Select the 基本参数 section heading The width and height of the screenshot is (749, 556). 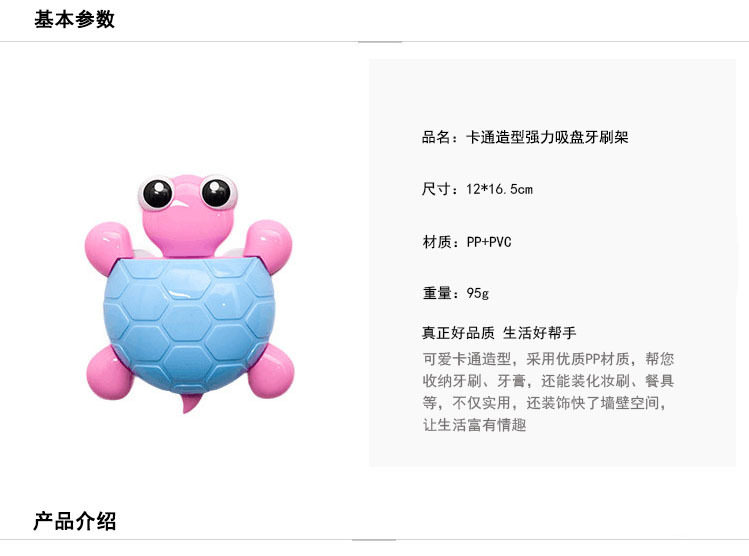click(75, 20)
